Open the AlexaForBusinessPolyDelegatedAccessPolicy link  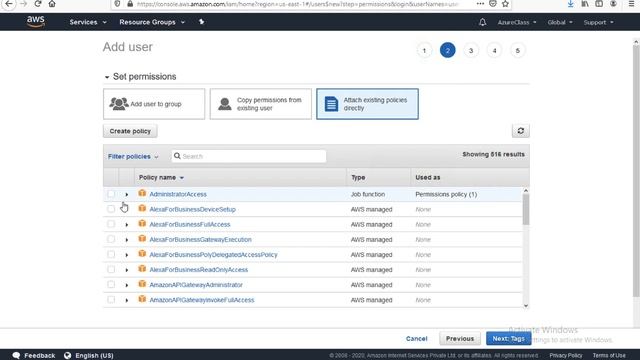click(x=213, y=255)
